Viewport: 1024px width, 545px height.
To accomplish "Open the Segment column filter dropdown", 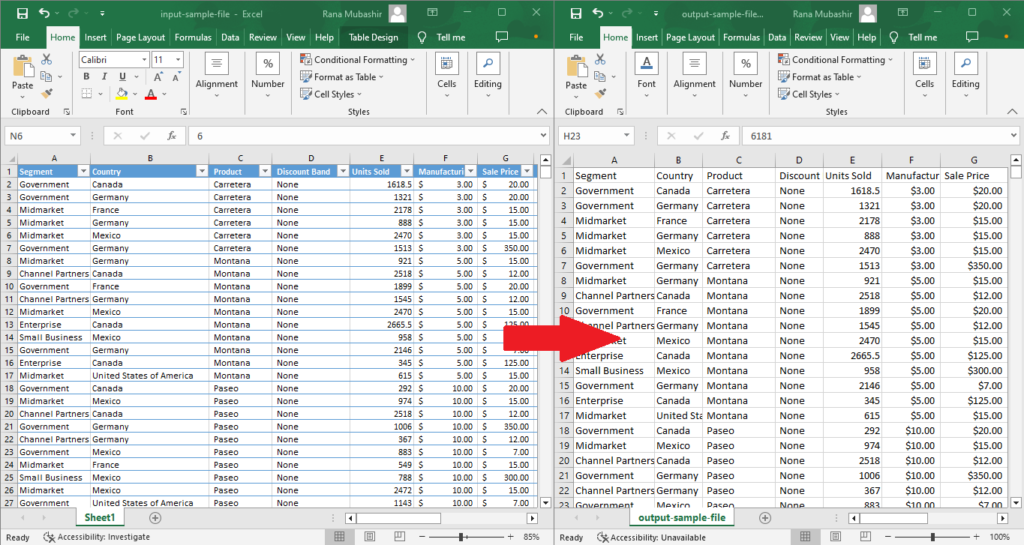I will 82,171.
